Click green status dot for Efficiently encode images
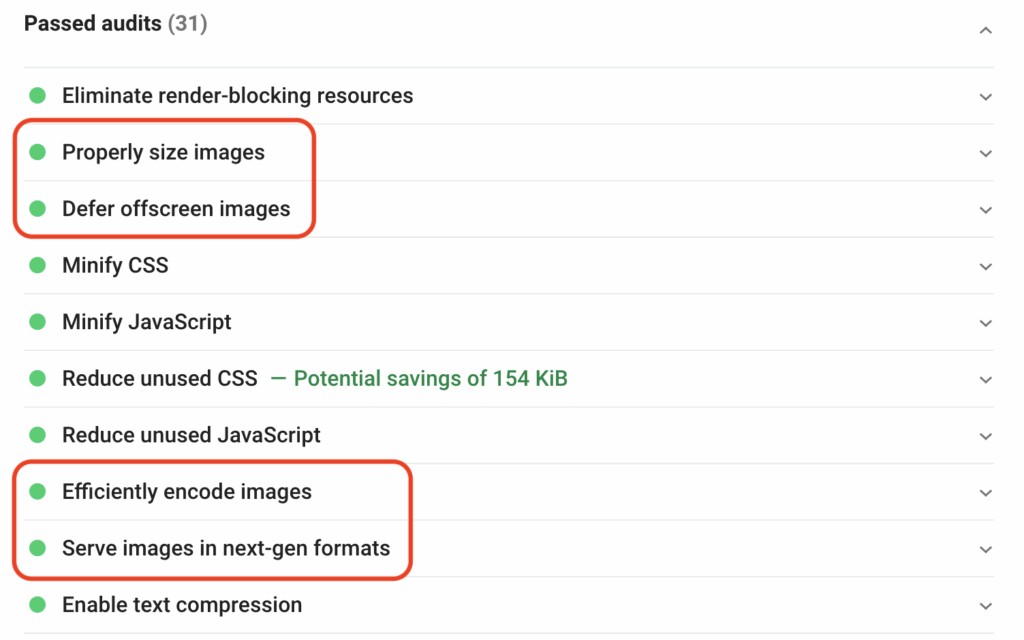Viewport: 1024px width, 640px height. 38,491
